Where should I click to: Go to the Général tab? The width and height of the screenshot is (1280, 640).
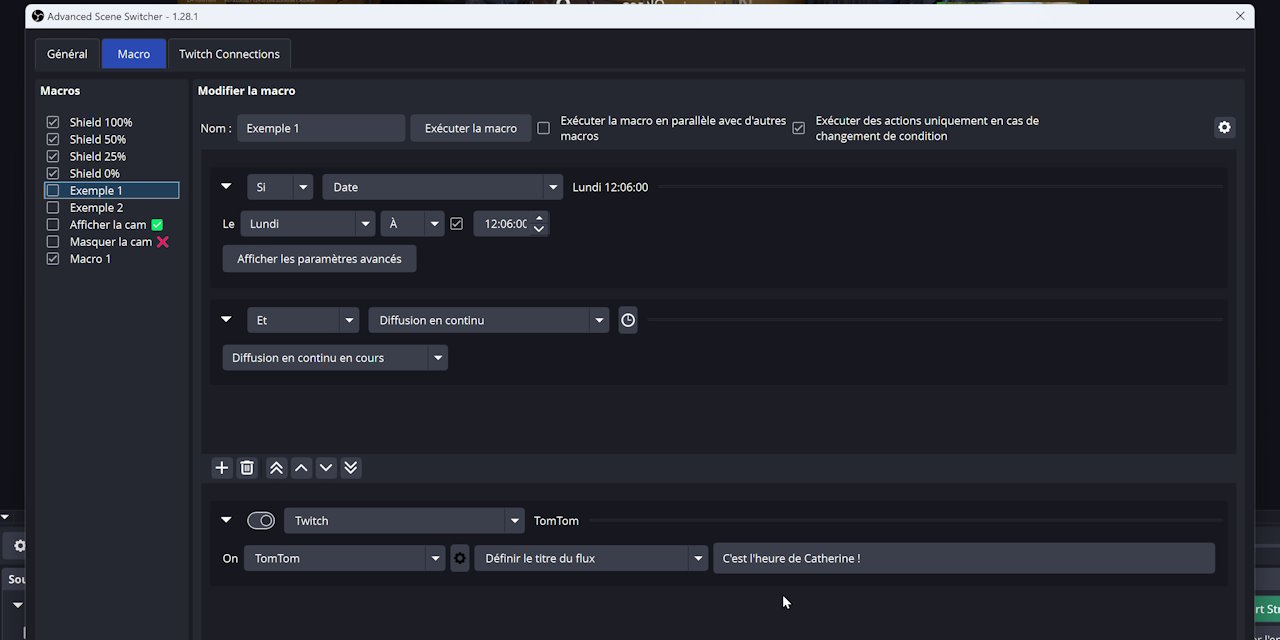(x=67, y=53)
